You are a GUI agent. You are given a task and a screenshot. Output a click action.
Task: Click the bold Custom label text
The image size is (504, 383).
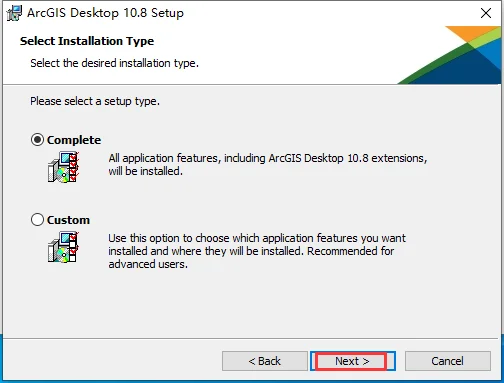pyautogui.click(x=68, y=220)
